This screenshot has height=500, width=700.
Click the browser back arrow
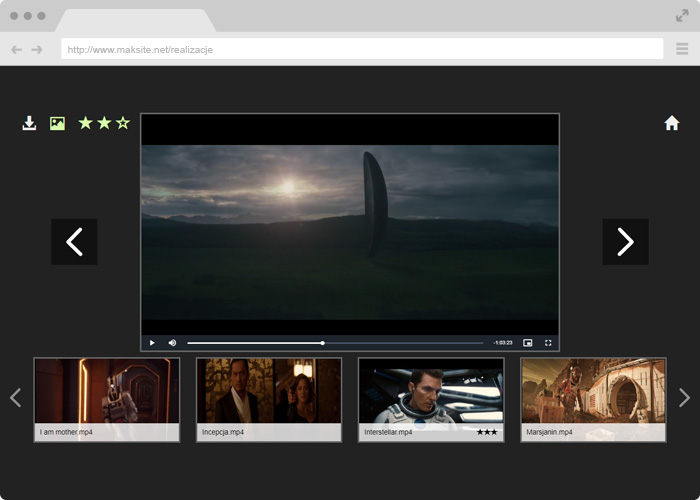click(x=17, y=50)
